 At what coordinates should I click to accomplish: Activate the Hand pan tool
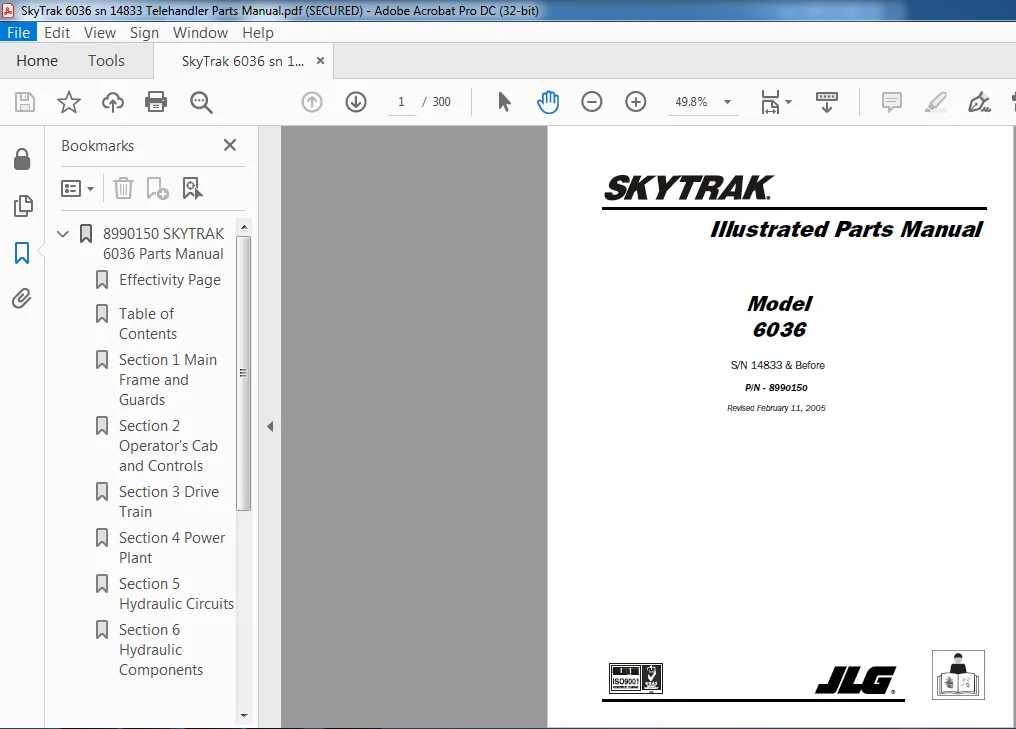[548, 102]
